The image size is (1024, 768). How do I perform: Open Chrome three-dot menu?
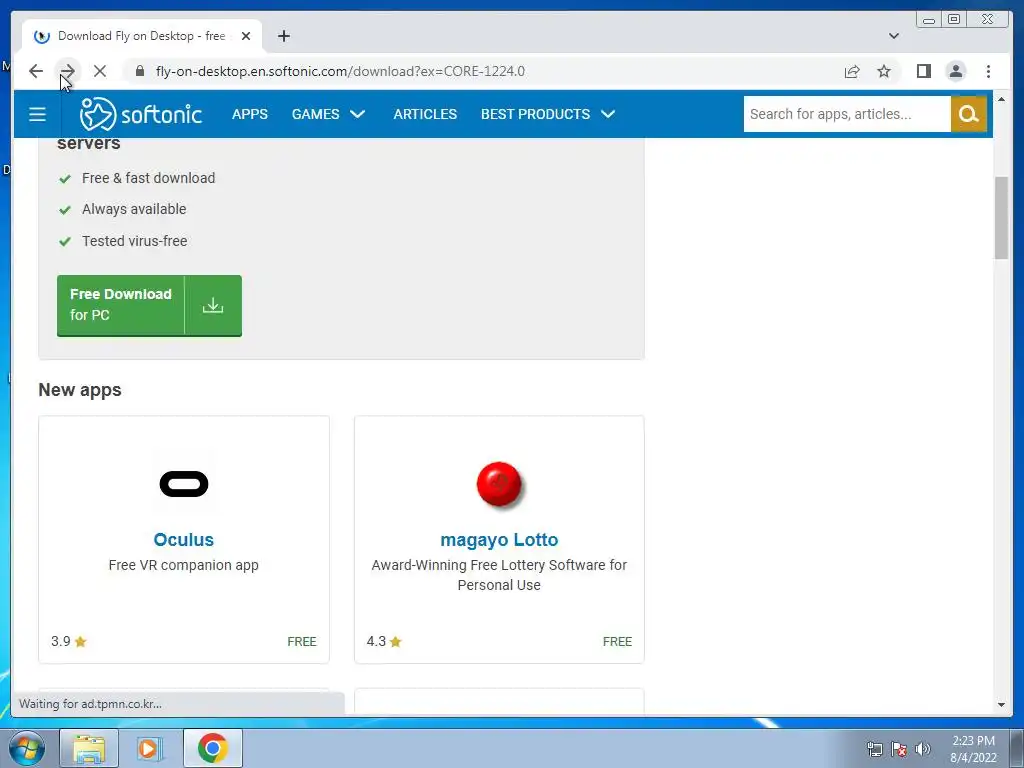988,71
